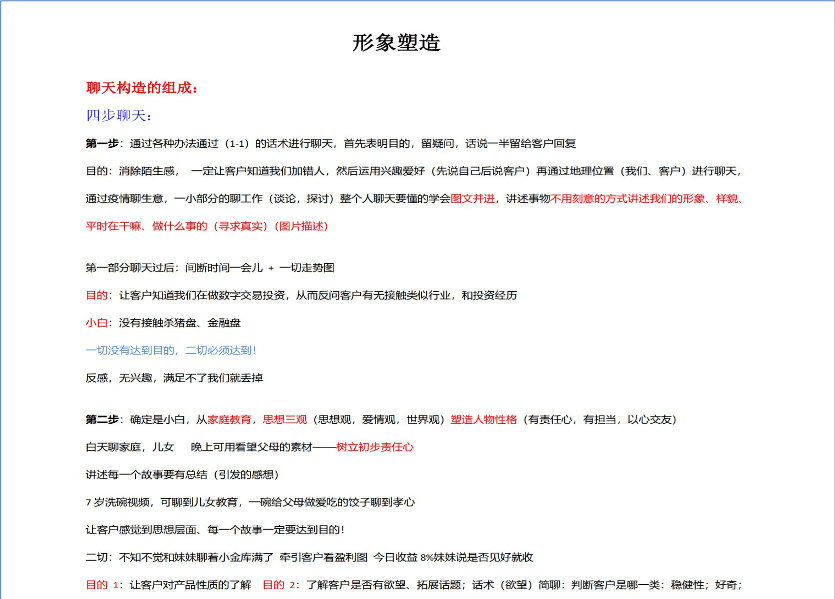Click the red phrase "塑造人物性格"
Viewport: 835px width, 599px height.
pos(484,420)
